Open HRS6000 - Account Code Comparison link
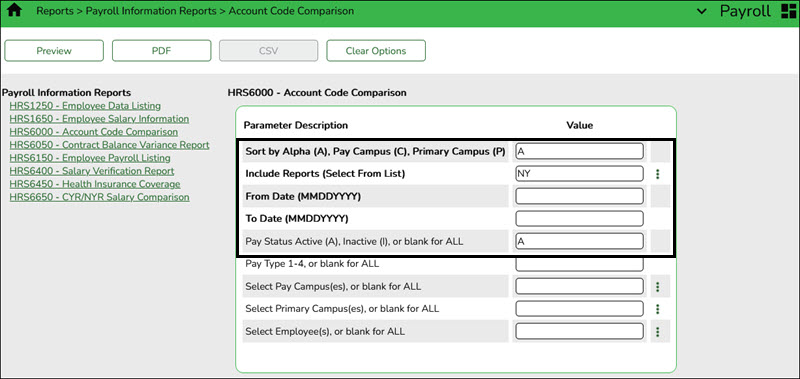The height and width of the screenshot is (379, 800). coord(94,132)
